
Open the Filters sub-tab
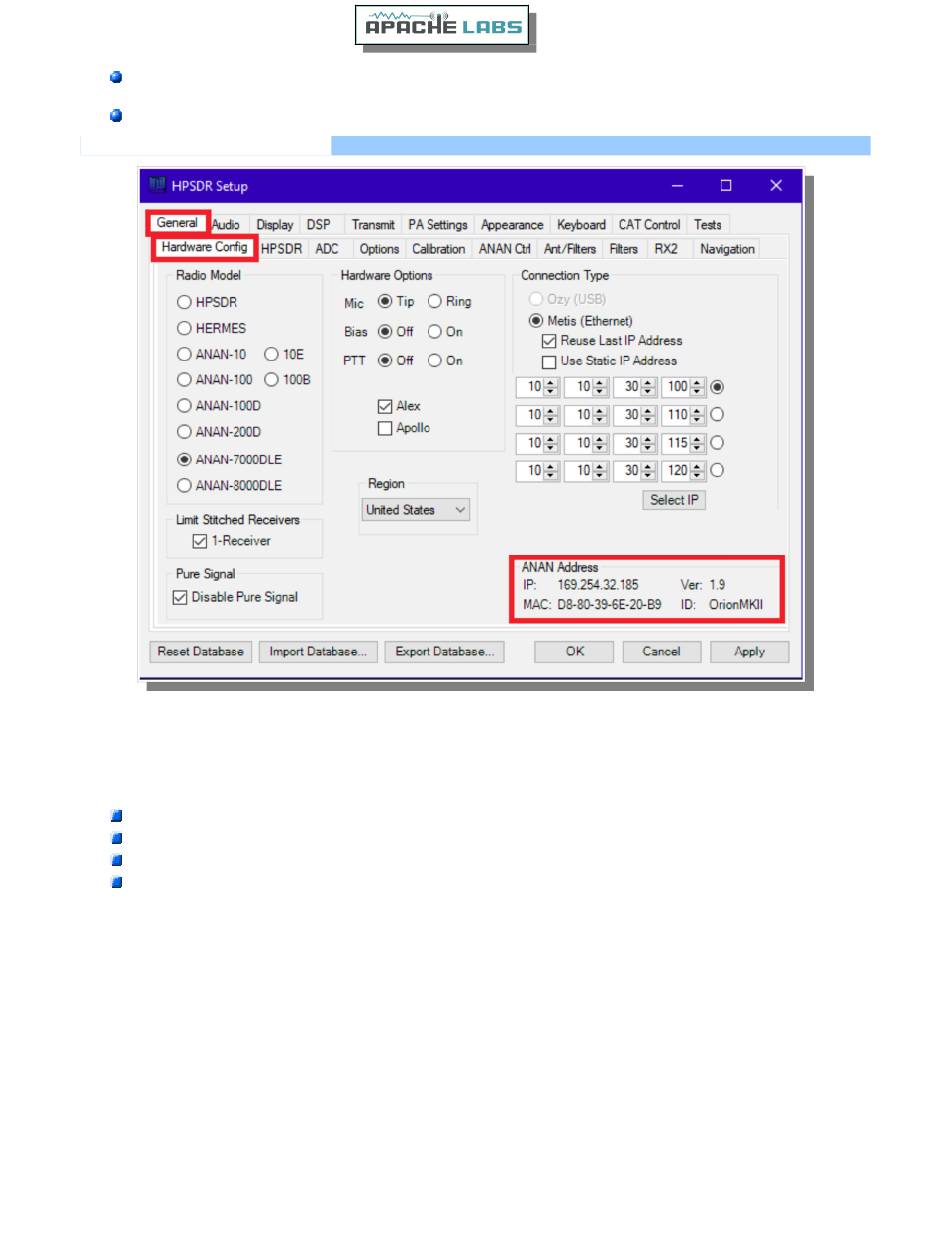click(623, 249)
